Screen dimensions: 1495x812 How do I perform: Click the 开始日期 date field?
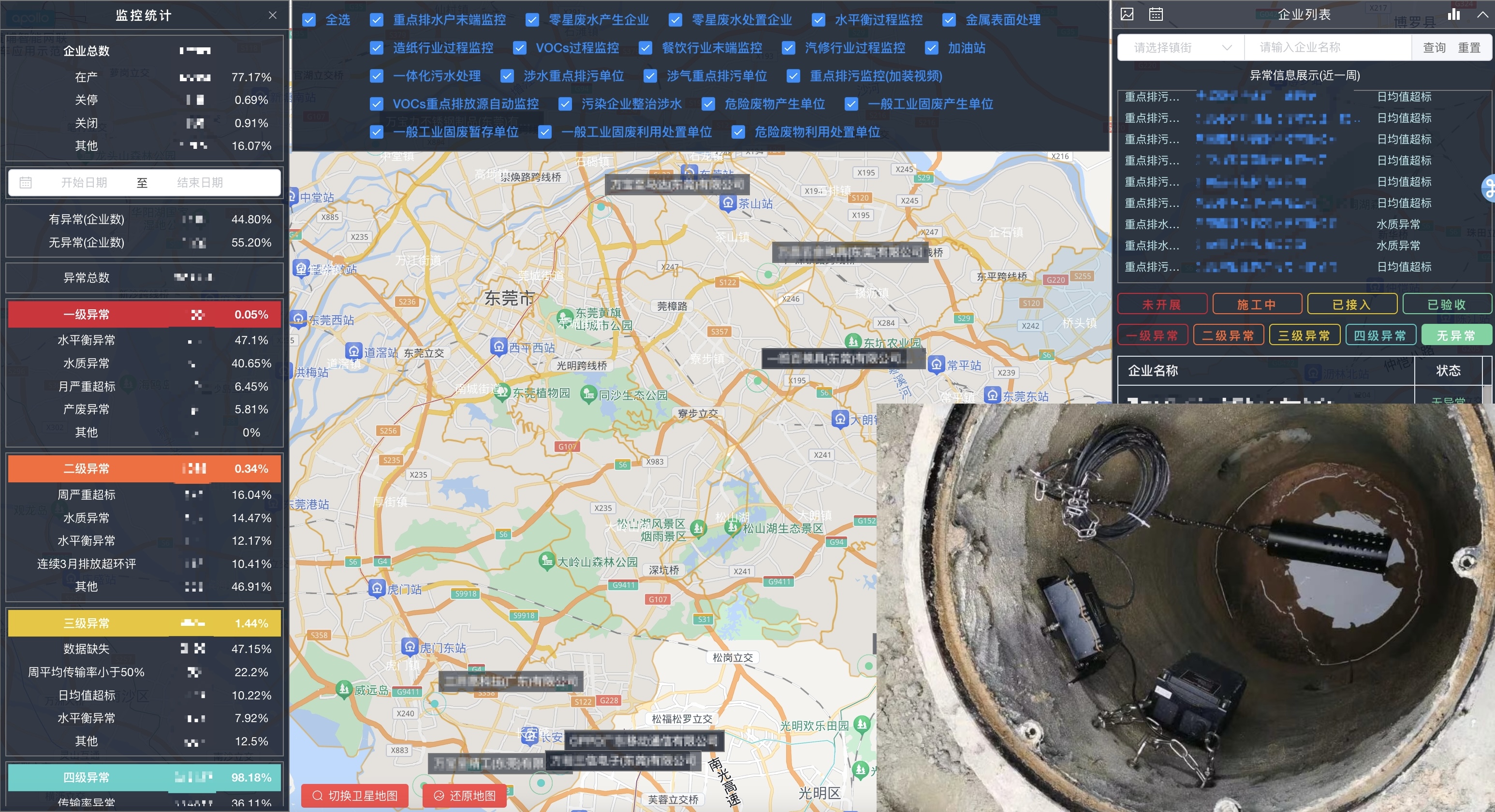pyautogui.click(x=84, y=183)
